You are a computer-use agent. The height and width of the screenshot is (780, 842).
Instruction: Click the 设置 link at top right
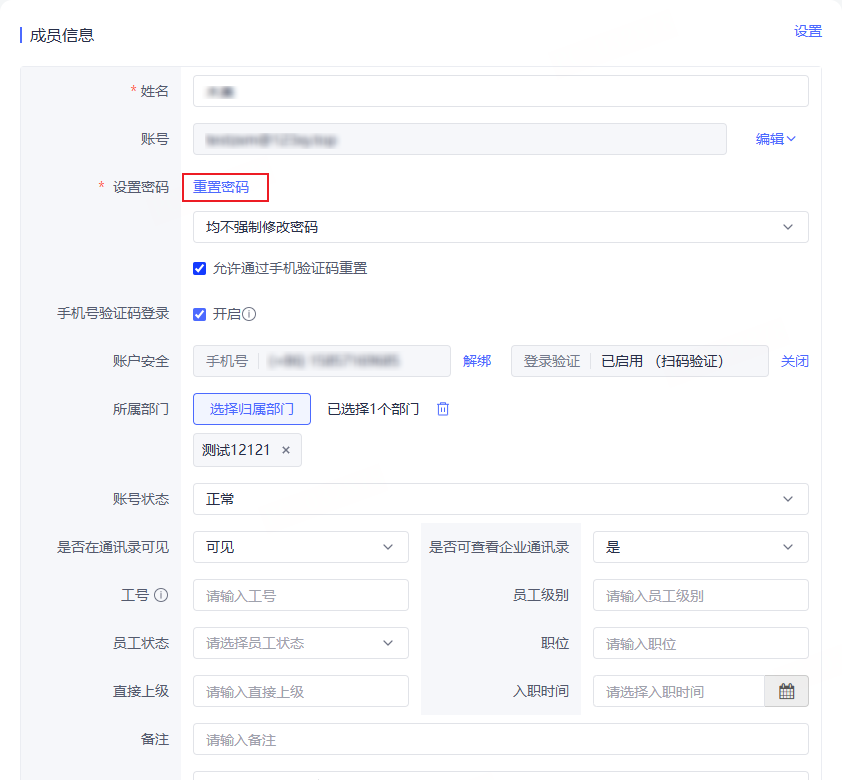[x=808, y=31]
